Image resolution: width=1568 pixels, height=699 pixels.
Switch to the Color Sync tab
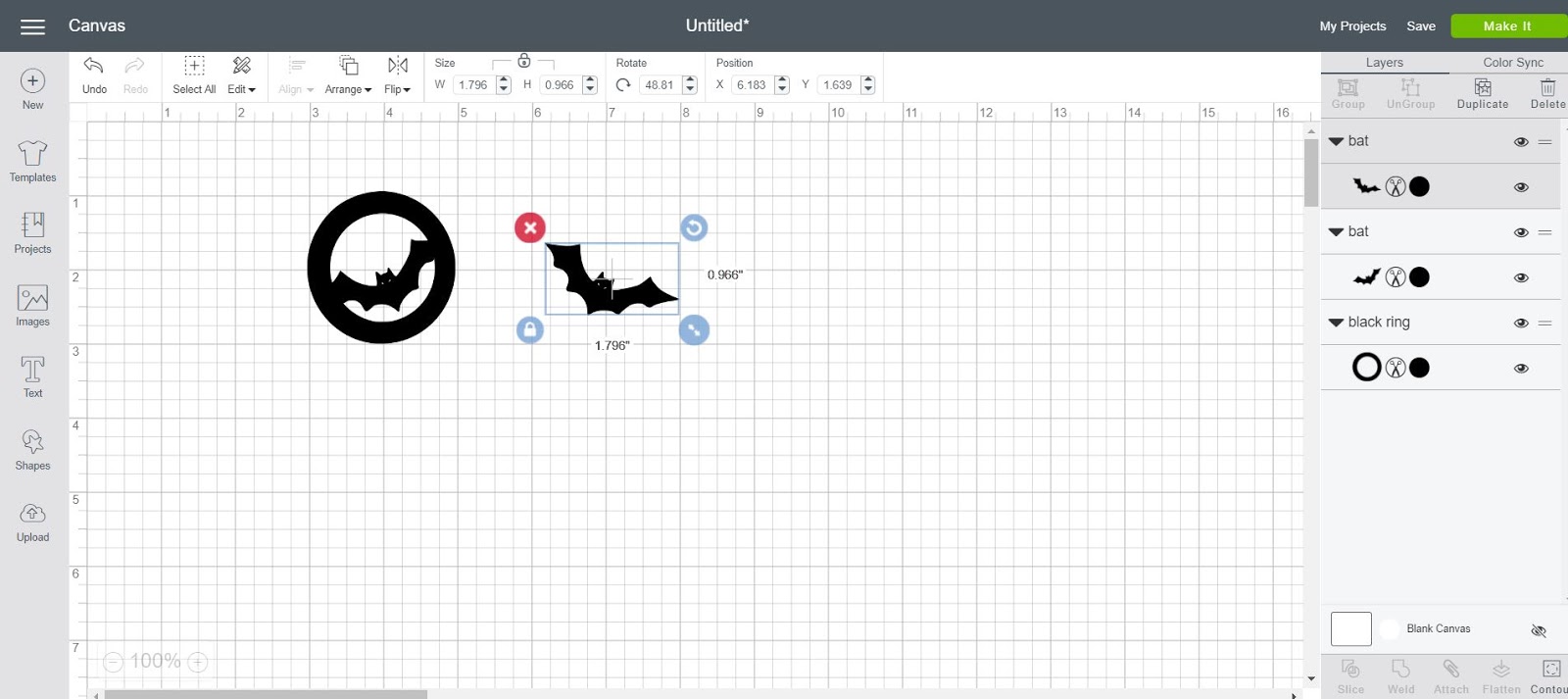(x=1512, y=63)
